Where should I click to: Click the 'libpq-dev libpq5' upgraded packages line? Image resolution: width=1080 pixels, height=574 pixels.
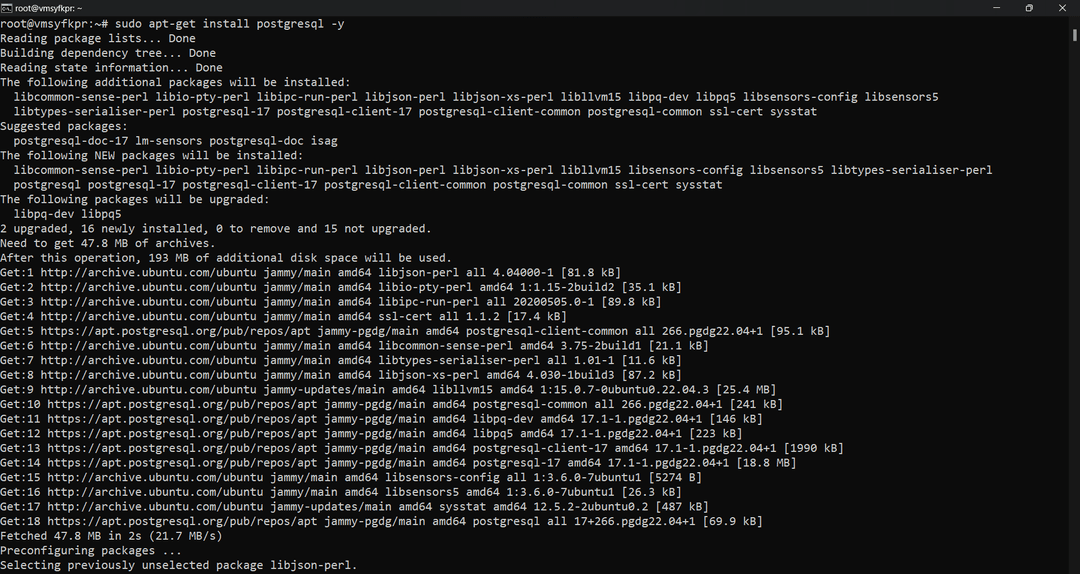click(x=68, y=214)
